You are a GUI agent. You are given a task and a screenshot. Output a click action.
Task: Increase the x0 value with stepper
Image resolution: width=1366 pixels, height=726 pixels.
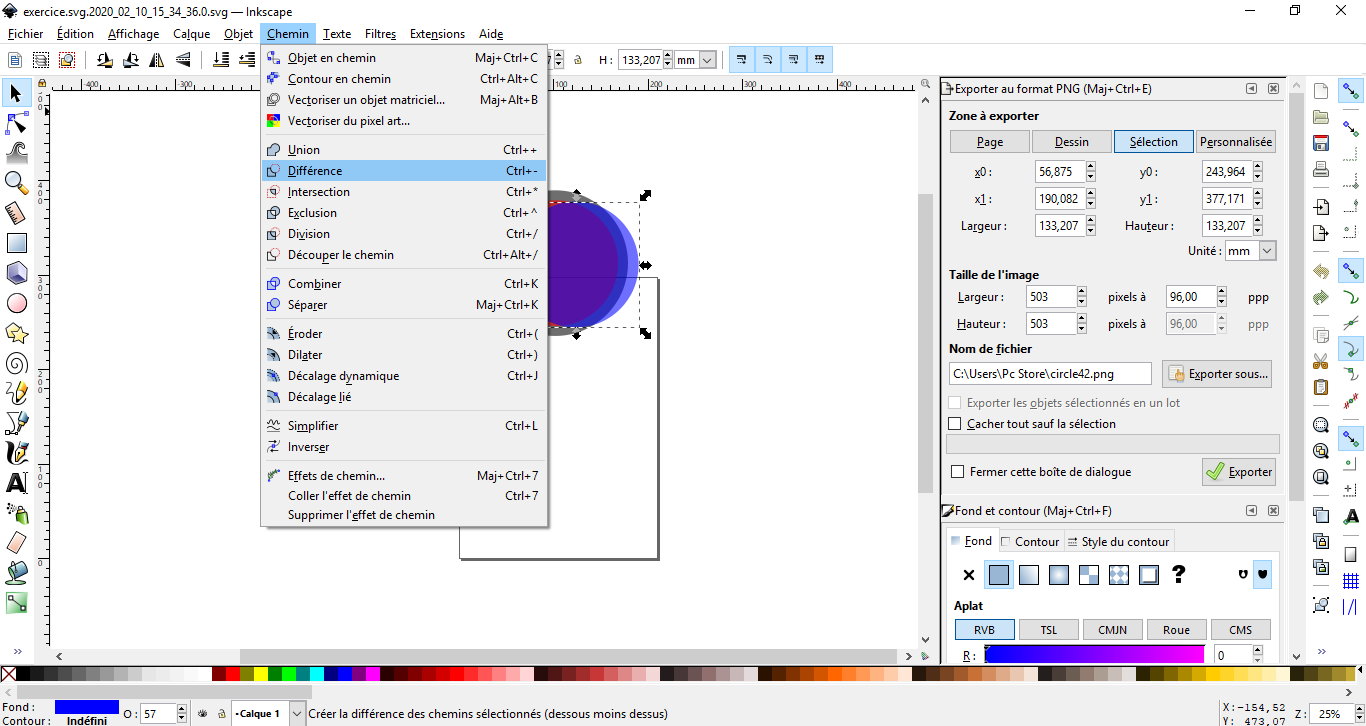1091,167
